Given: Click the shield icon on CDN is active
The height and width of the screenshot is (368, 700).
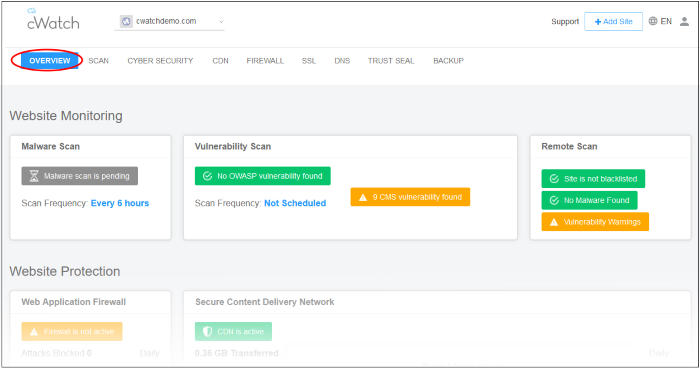Looking at the screenshot, I should point(207,331).
